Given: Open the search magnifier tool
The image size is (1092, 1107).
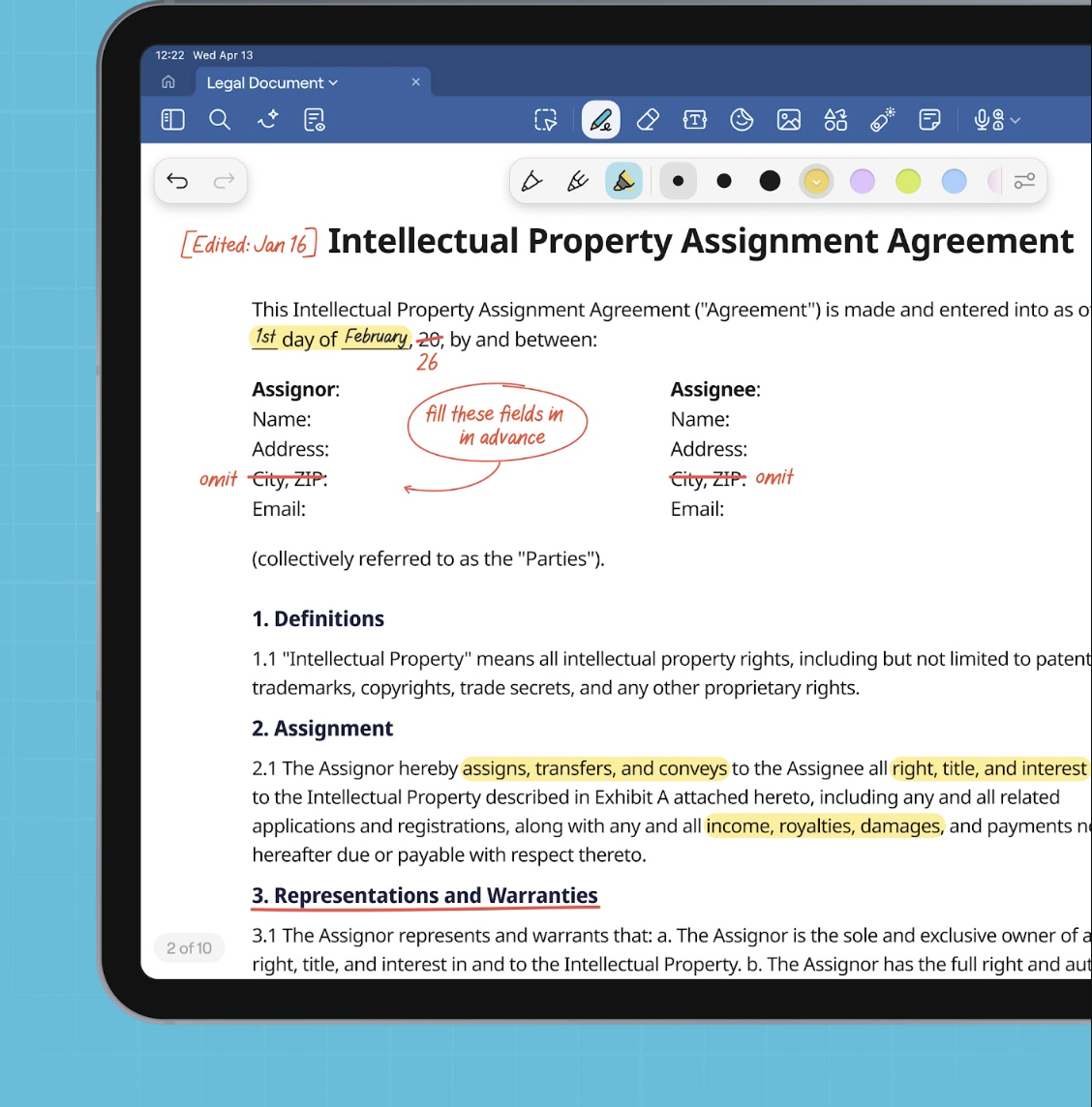Looking at the screenshot, I should tap(220, 120).
